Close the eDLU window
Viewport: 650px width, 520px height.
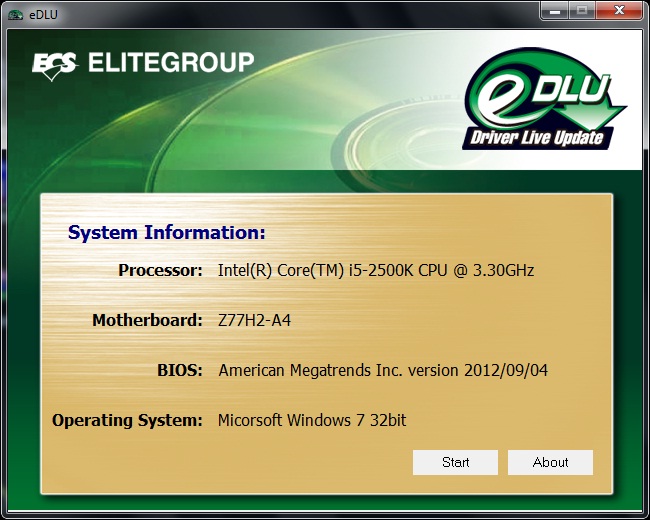619,10
